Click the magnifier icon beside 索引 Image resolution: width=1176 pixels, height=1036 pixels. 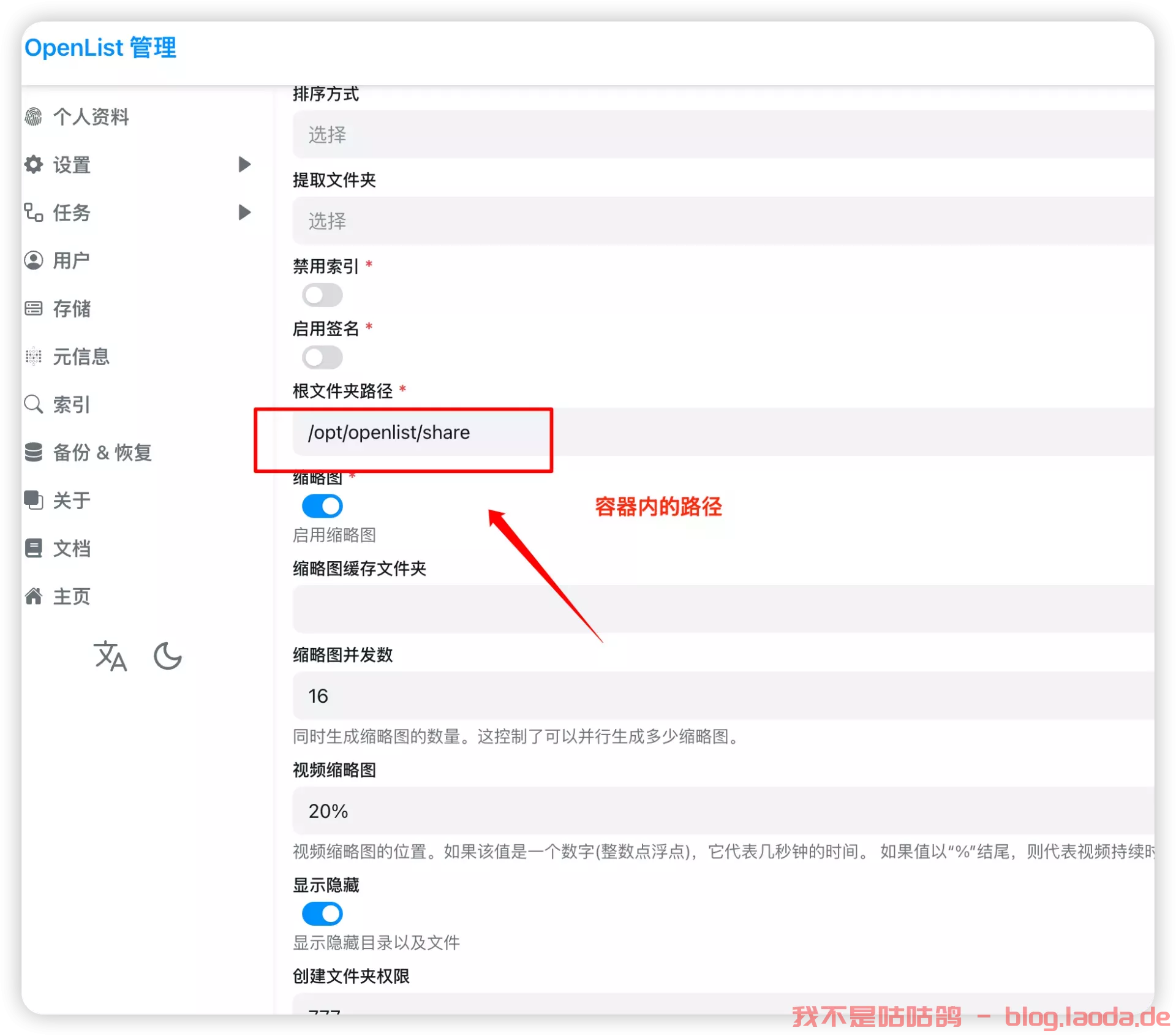[34, 404]
